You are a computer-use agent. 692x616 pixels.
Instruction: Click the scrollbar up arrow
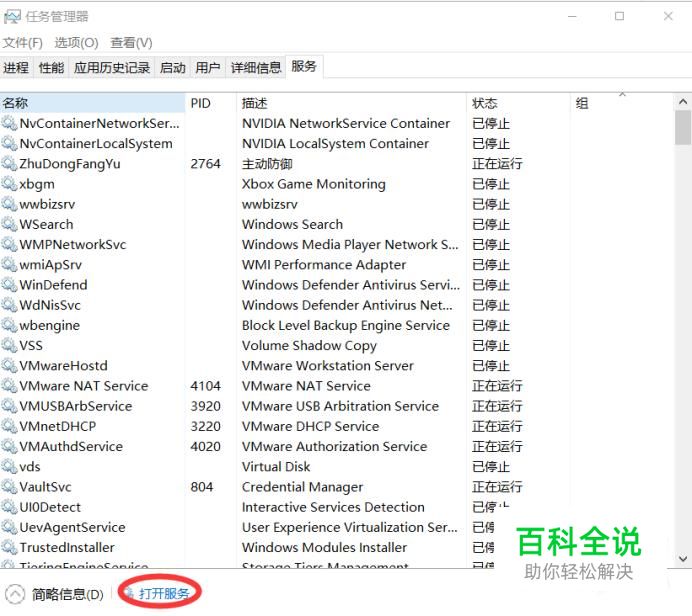click(x=683, y=102)
